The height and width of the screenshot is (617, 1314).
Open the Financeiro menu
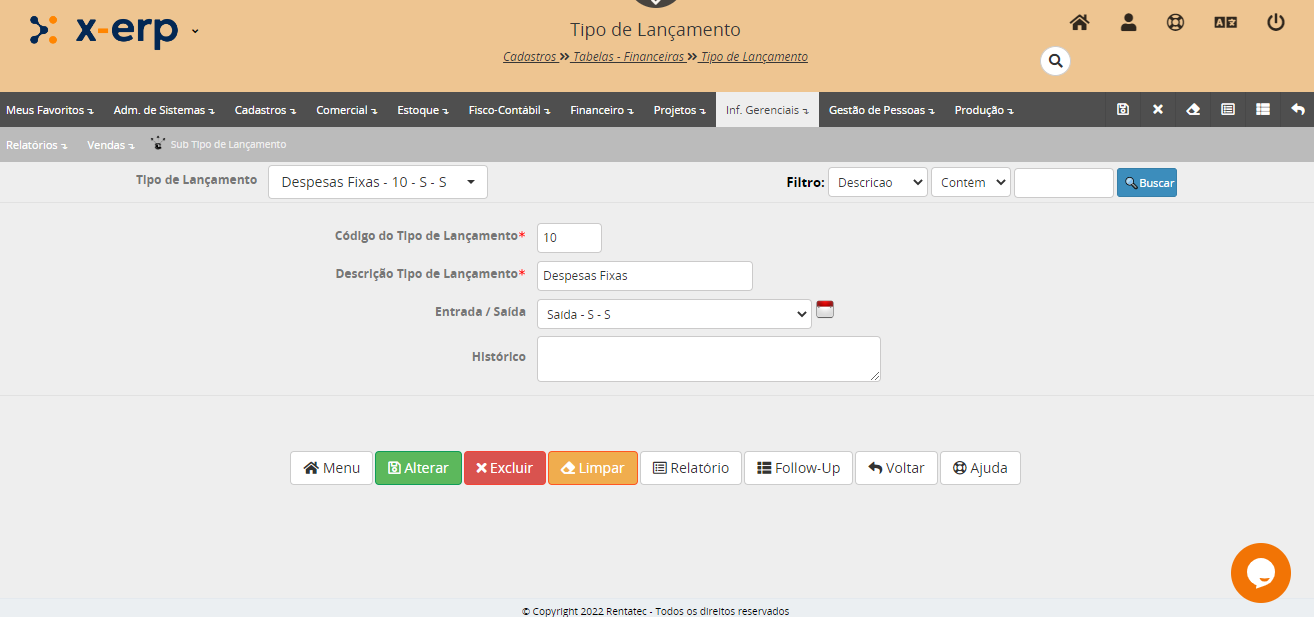[601, 110]
